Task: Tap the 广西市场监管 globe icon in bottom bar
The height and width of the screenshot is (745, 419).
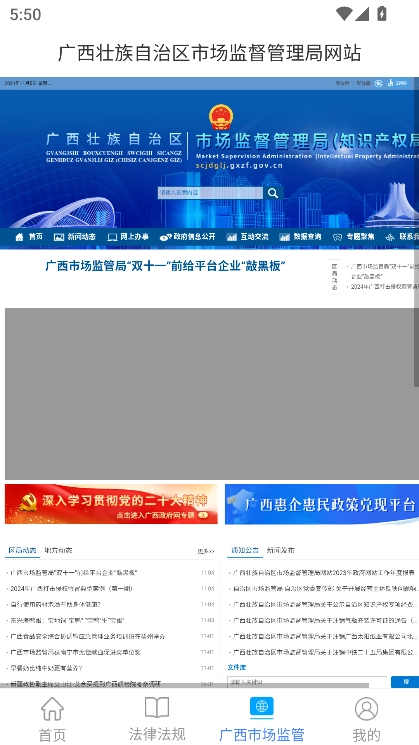Action: [x=262, y=707]
